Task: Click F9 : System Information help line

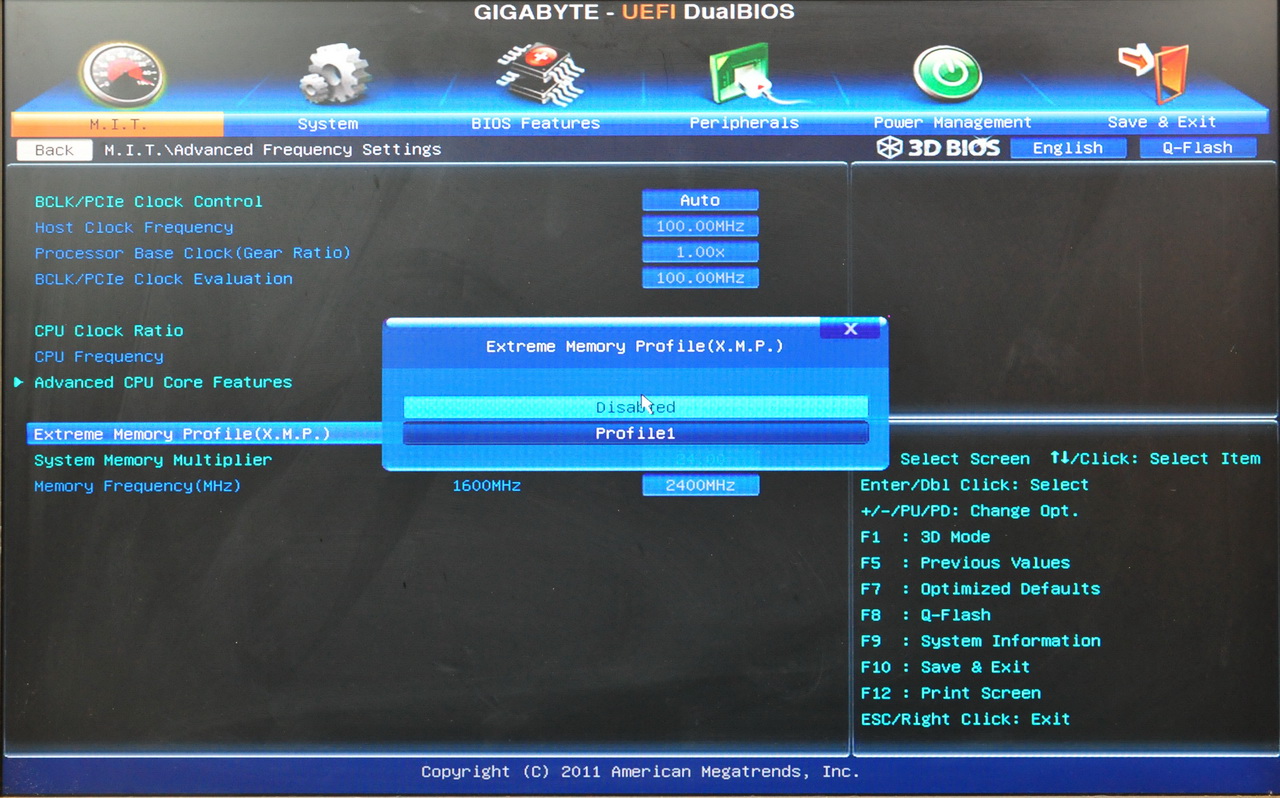Action: coord(980,641)
